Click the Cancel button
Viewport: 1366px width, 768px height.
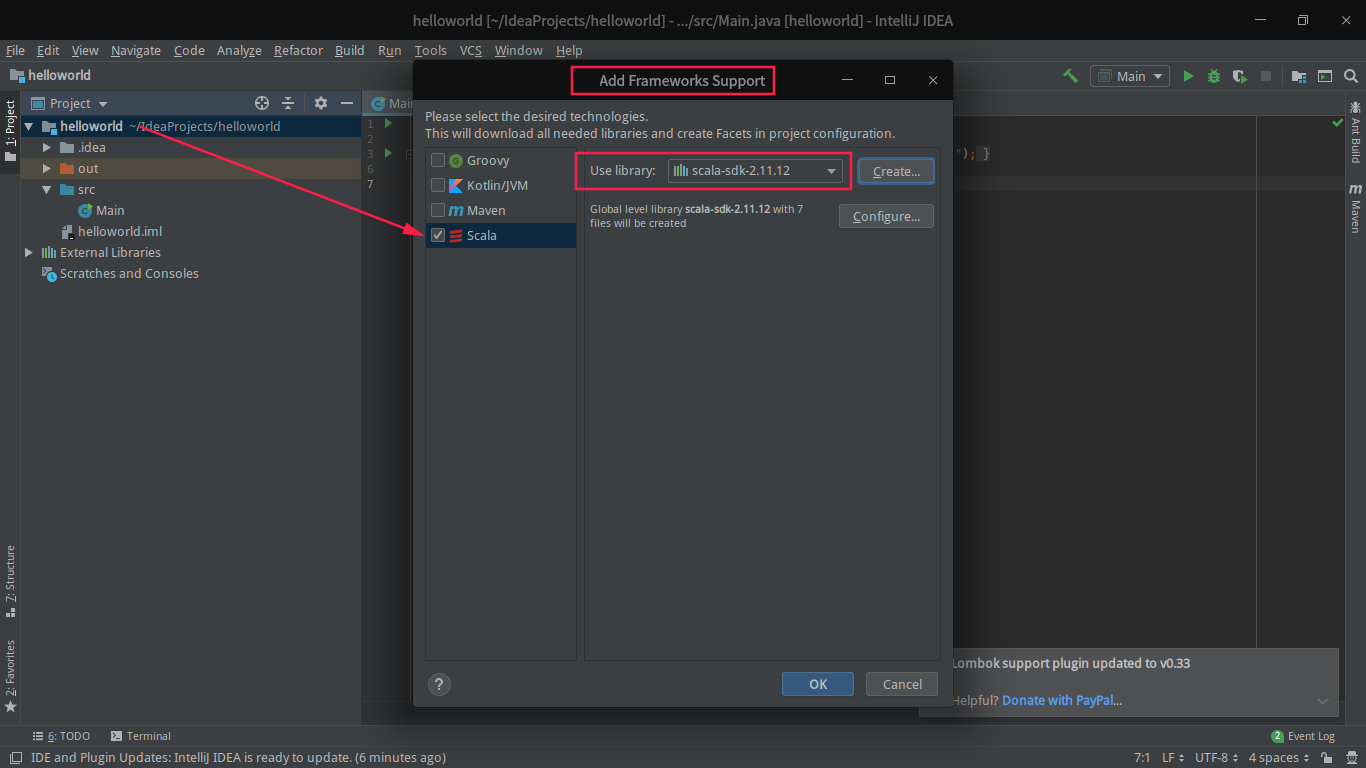coord(902,684)
